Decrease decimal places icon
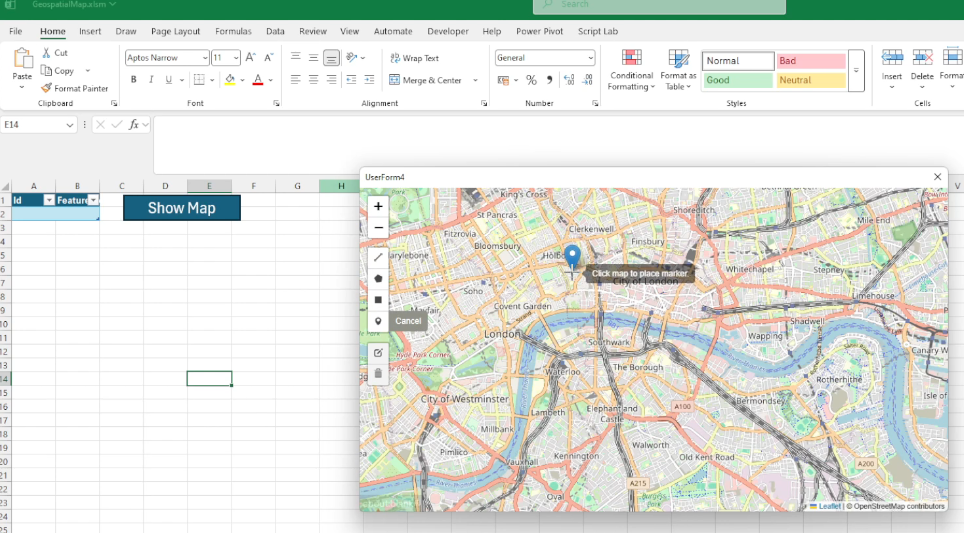Screen dimensions: 964x533 (587, 80)
